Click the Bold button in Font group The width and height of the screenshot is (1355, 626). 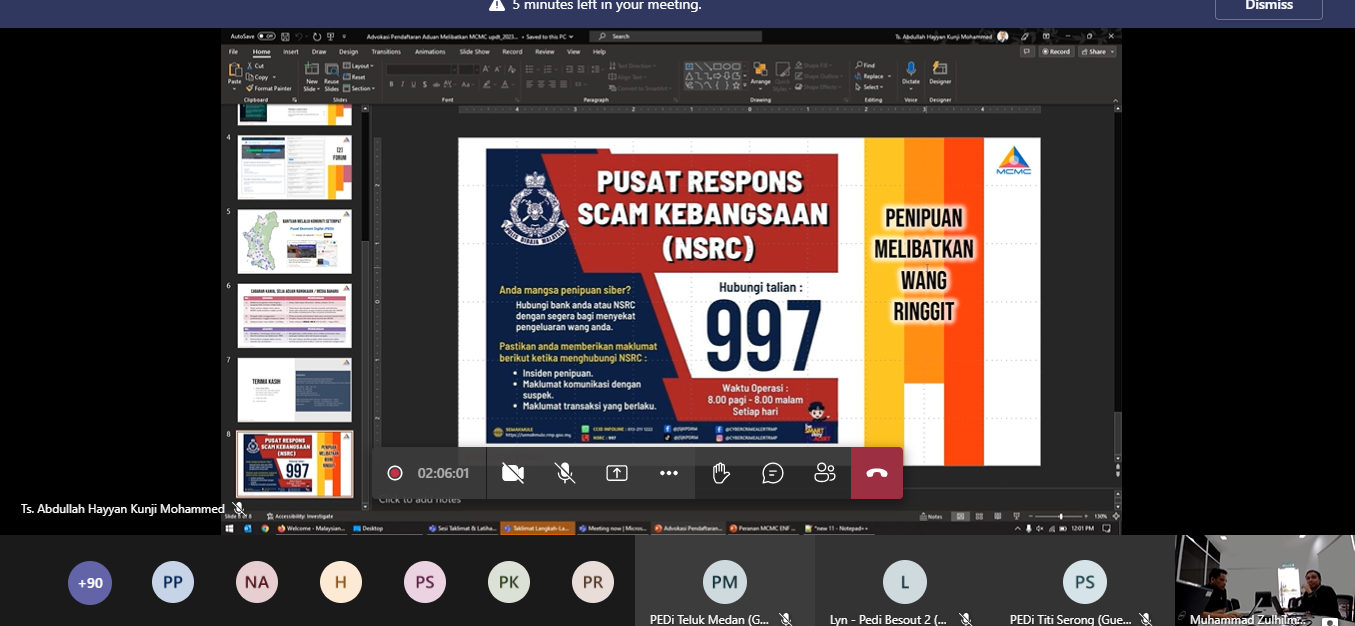pyautogui.click(x=391, y=84)
